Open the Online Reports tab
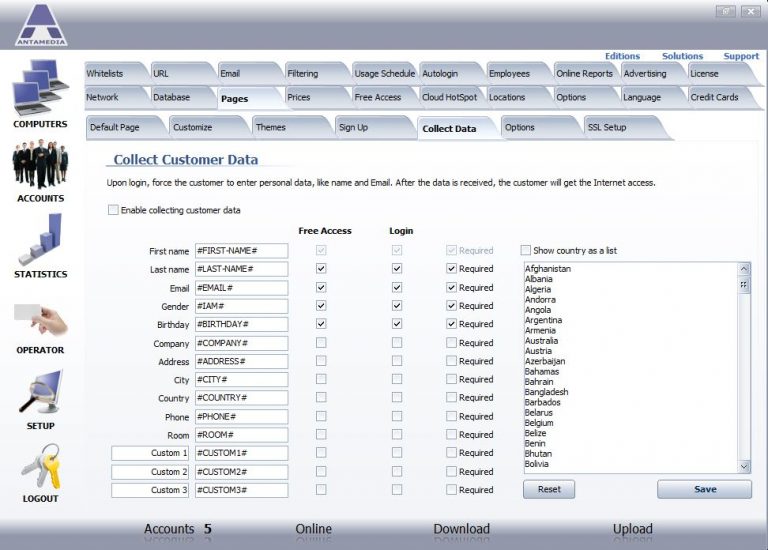Image resolution: width=768 pixels, height=550 pixels. (x=584, y=73)
